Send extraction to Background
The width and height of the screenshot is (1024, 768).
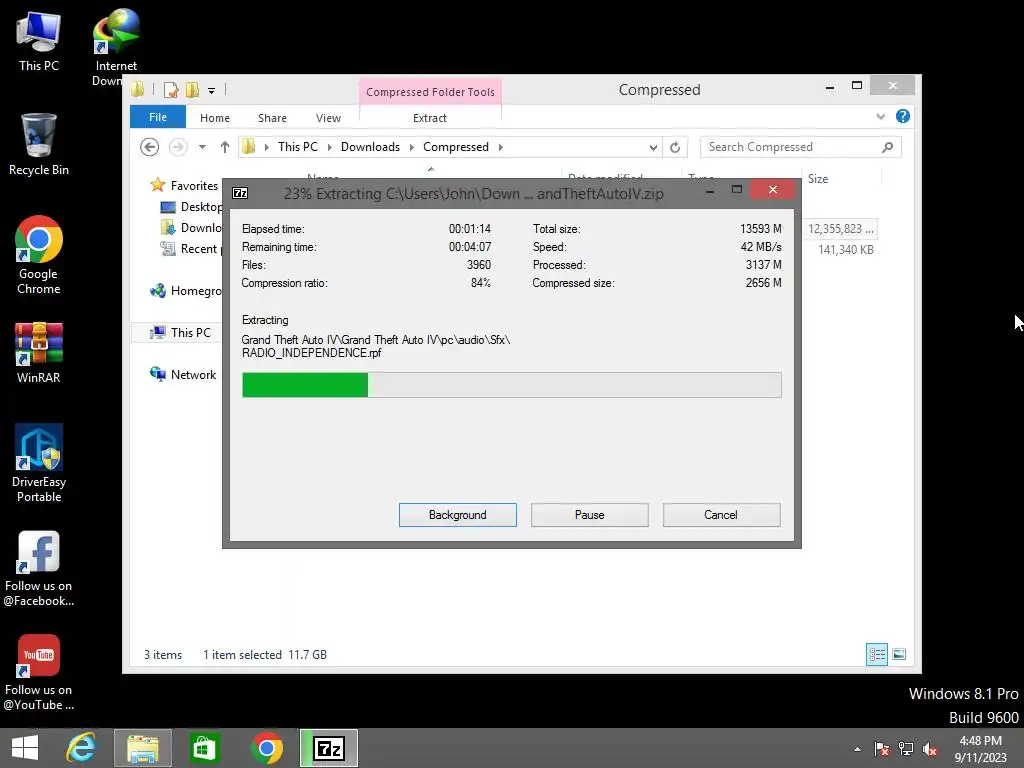pyautogui.click(x=458, y=515)
